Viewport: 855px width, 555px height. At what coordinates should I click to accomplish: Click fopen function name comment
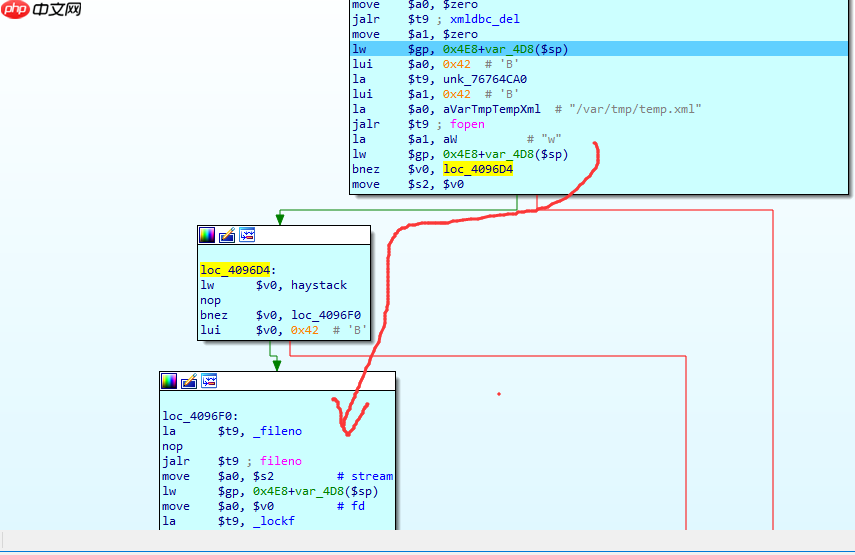click(x=467, y=124)
